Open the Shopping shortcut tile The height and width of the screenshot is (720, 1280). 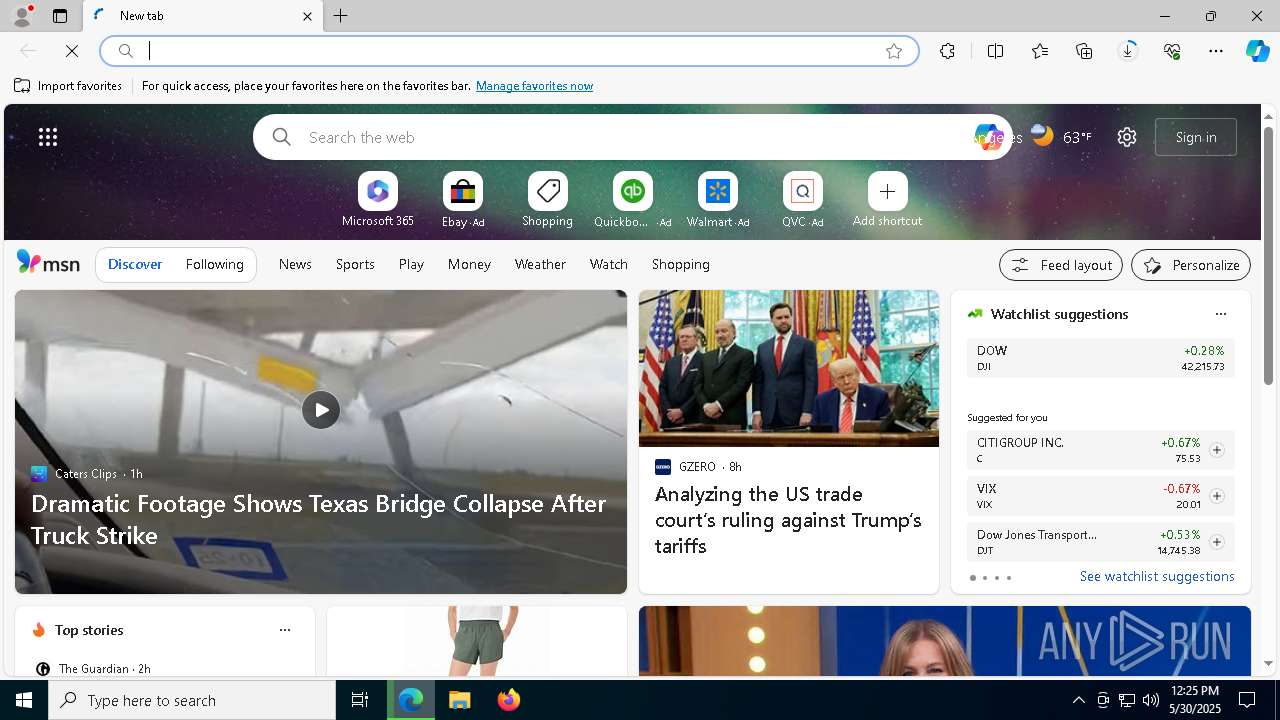tap(547, 199)
